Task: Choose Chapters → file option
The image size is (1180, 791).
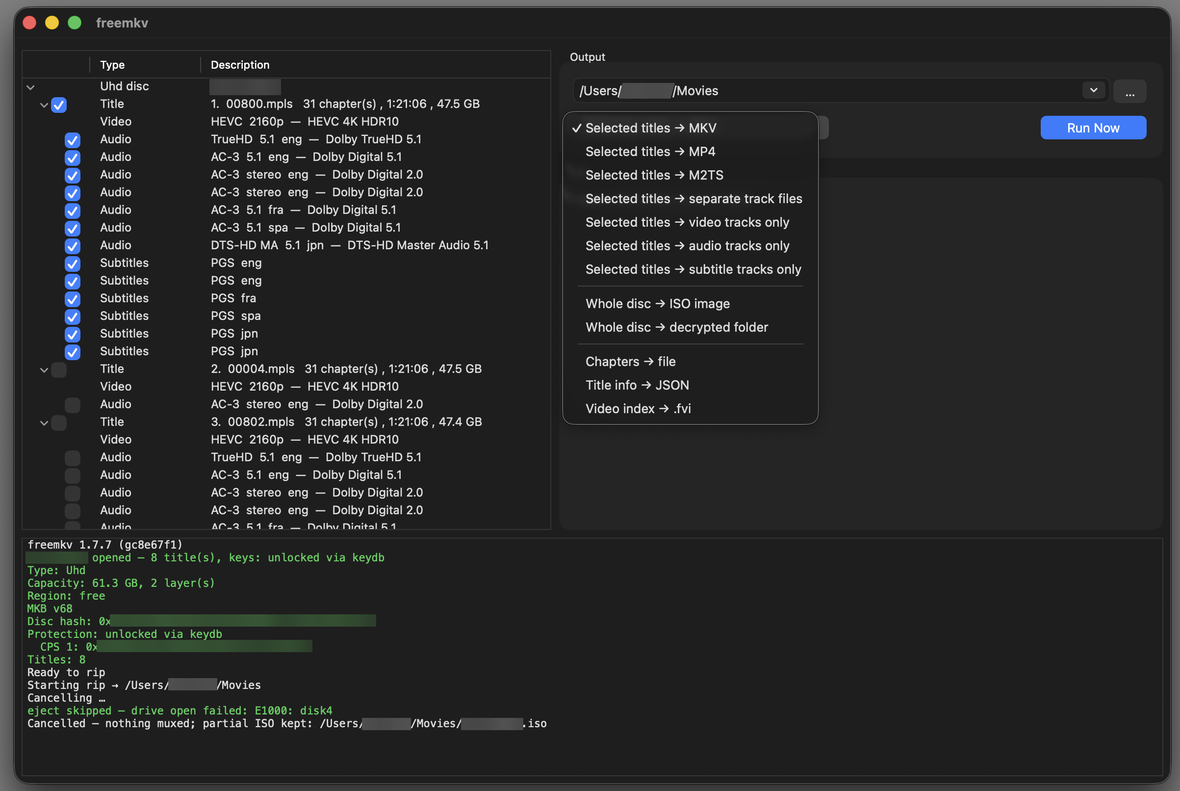Action: pyautogui.click(x=690, y=361)
